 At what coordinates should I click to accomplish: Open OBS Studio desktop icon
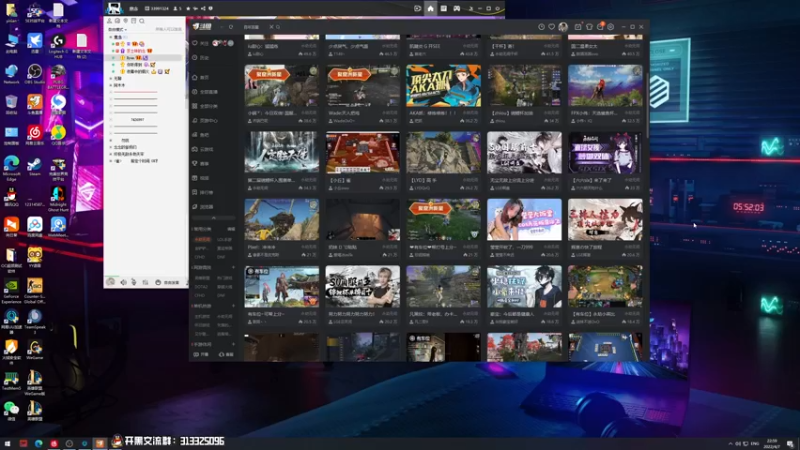35,74
